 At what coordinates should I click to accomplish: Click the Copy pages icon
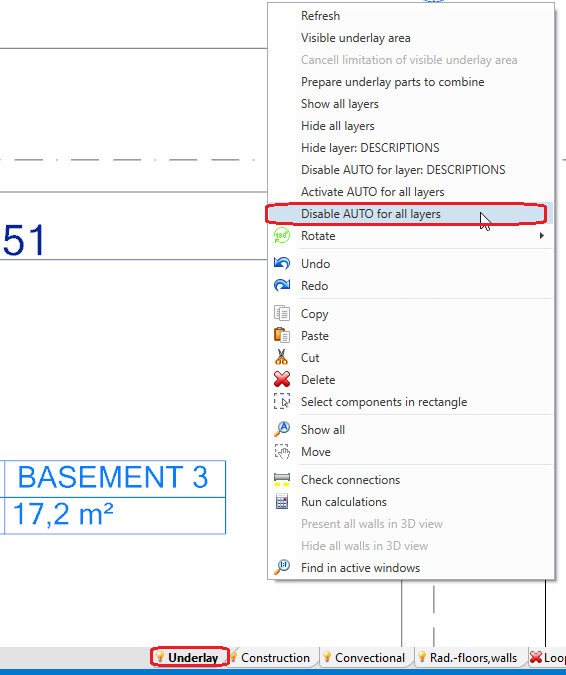[x=282, y=313]
